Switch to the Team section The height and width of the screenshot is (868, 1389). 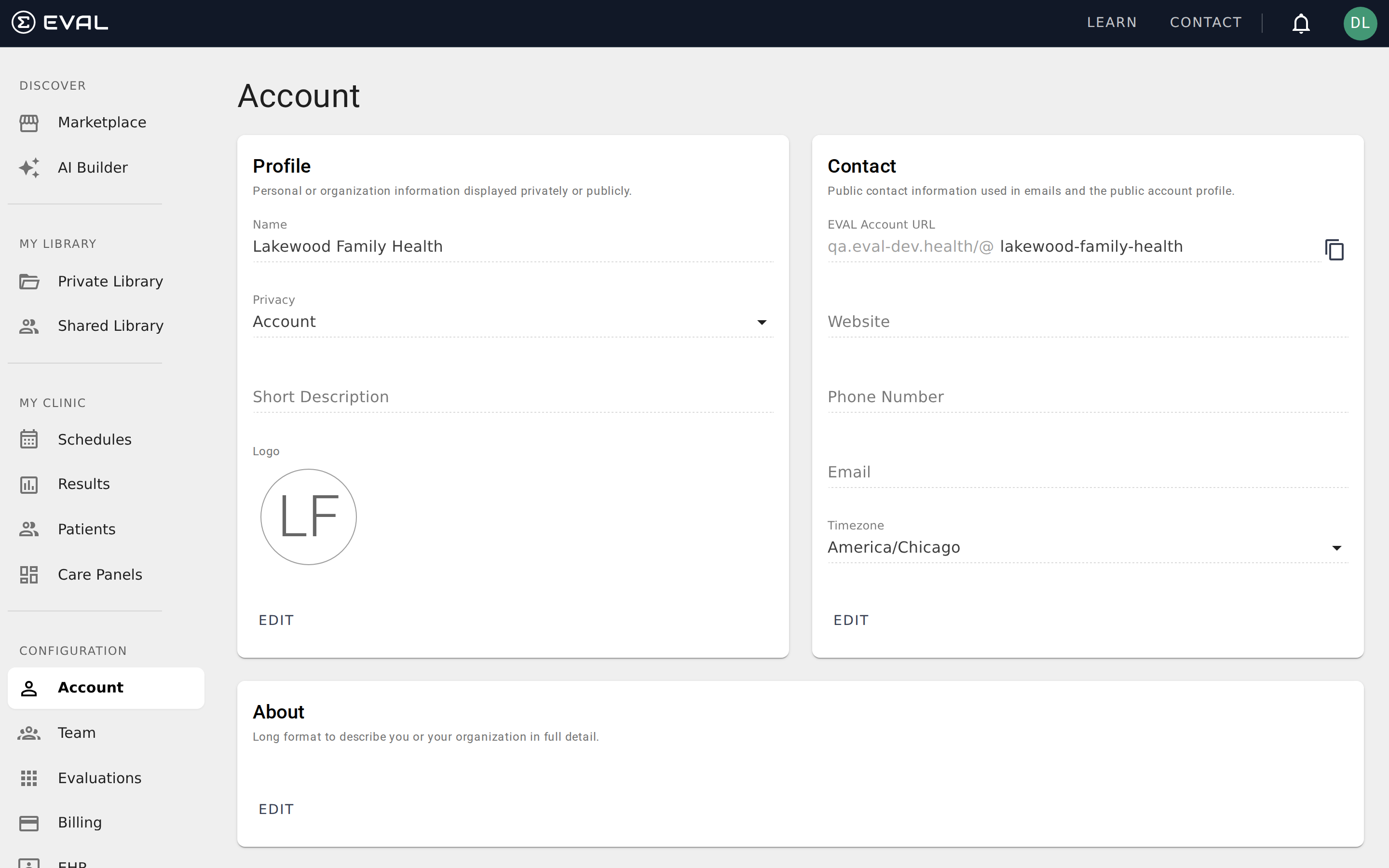tap(76, 732)
